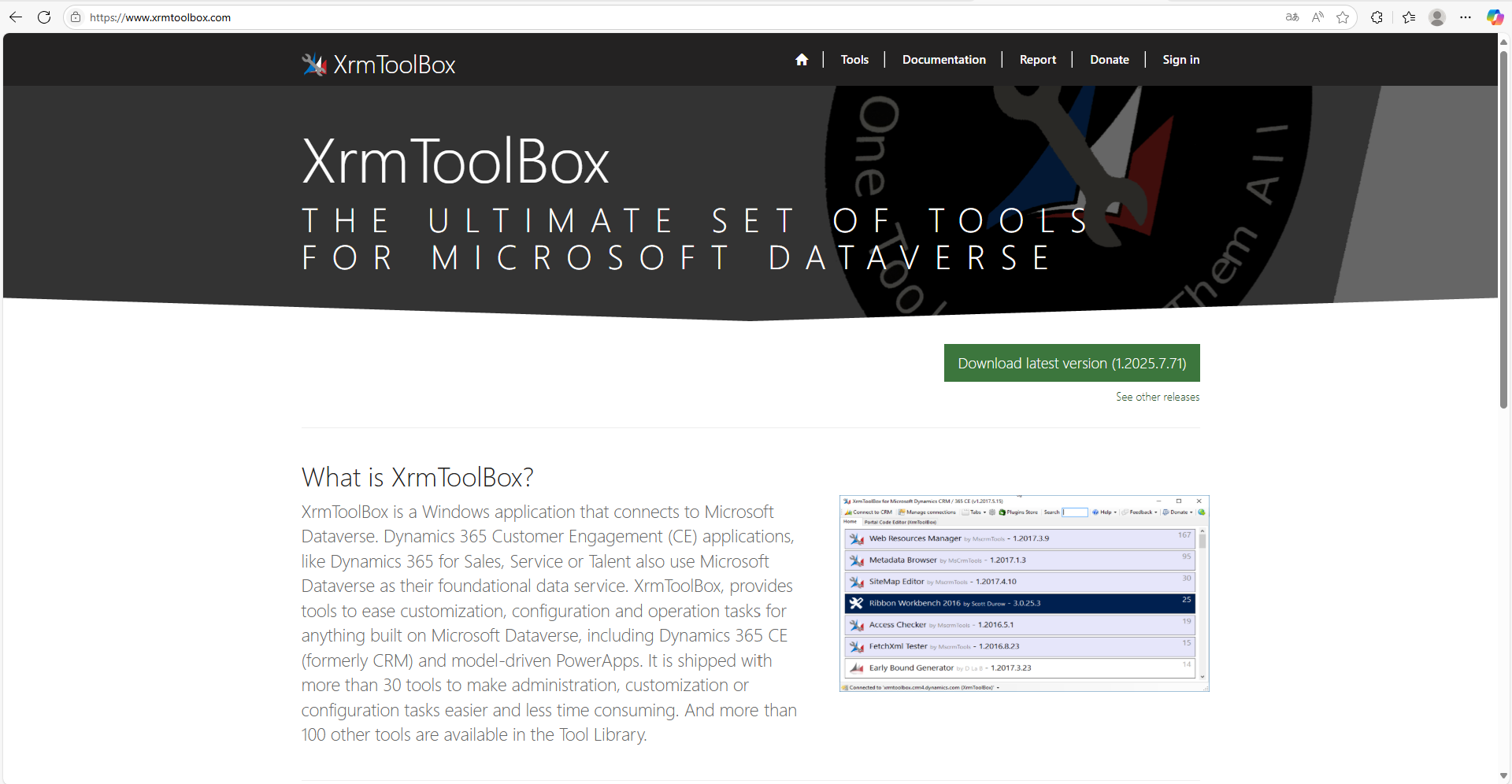This screenshot has width=1512, height=784.
Task: Add this page to favorites with star icon
Action: pyautogui.click(x=1343, y=17)
